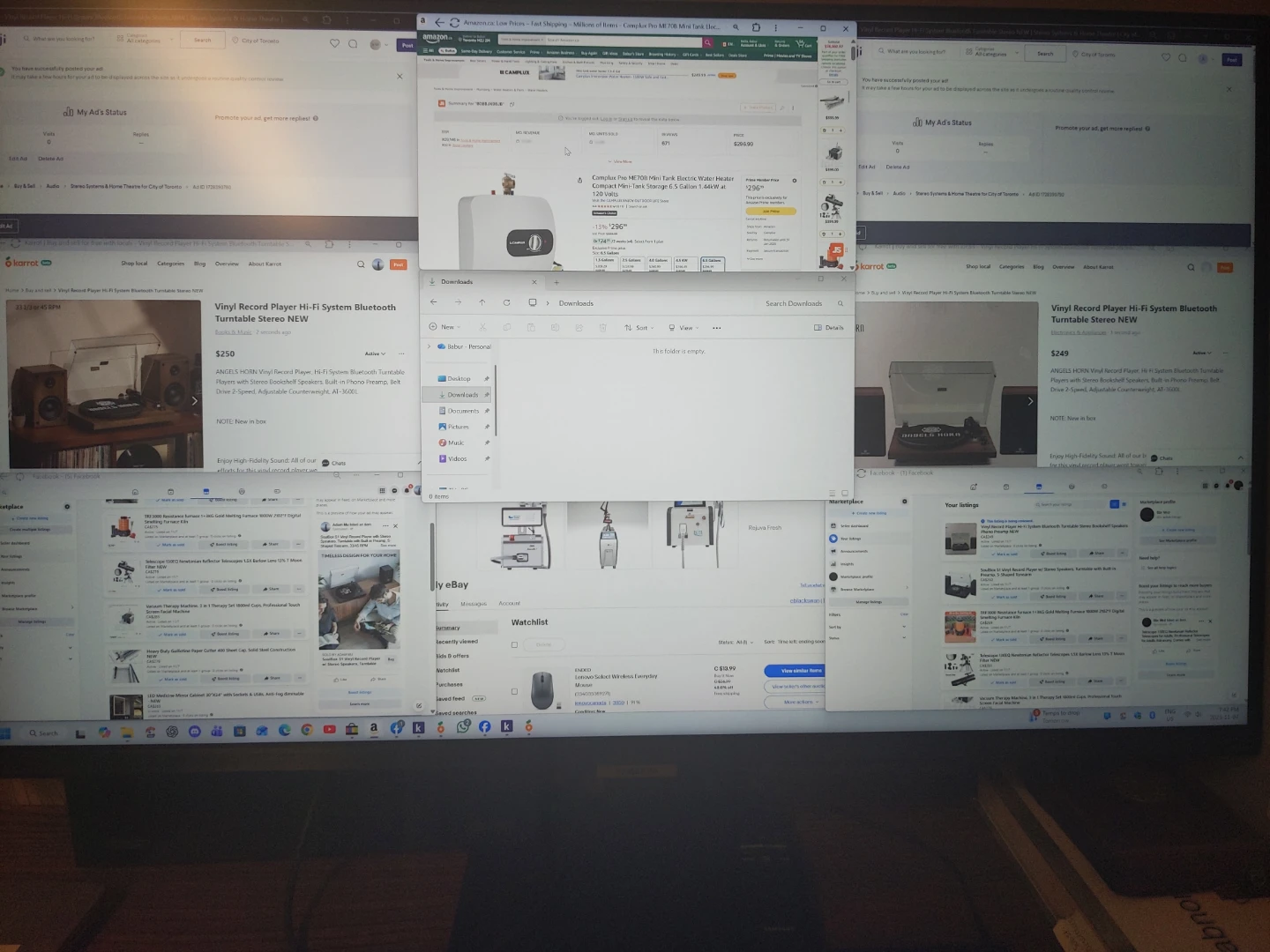Screen dimensions: 1270x952
Task: Open YouTube from the Windows taskbar
Action: [x=329, y=729]
